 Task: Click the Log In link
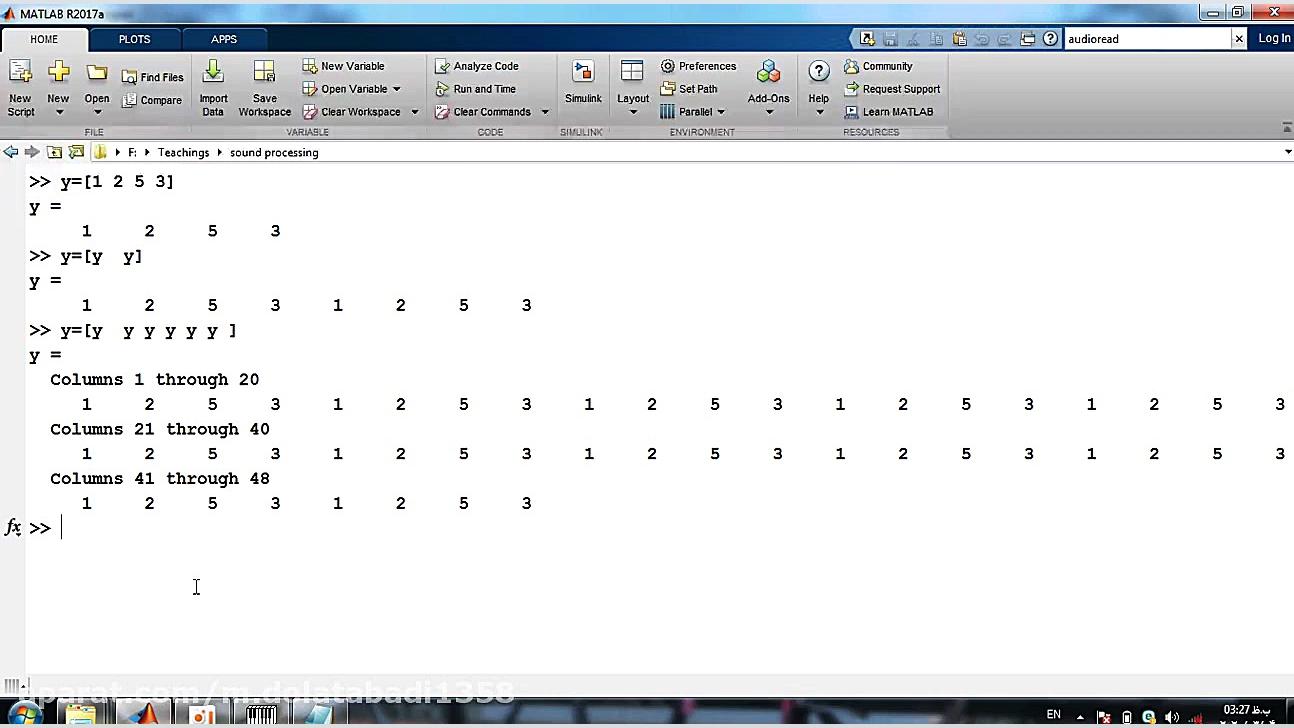(x=1274, y=38)
